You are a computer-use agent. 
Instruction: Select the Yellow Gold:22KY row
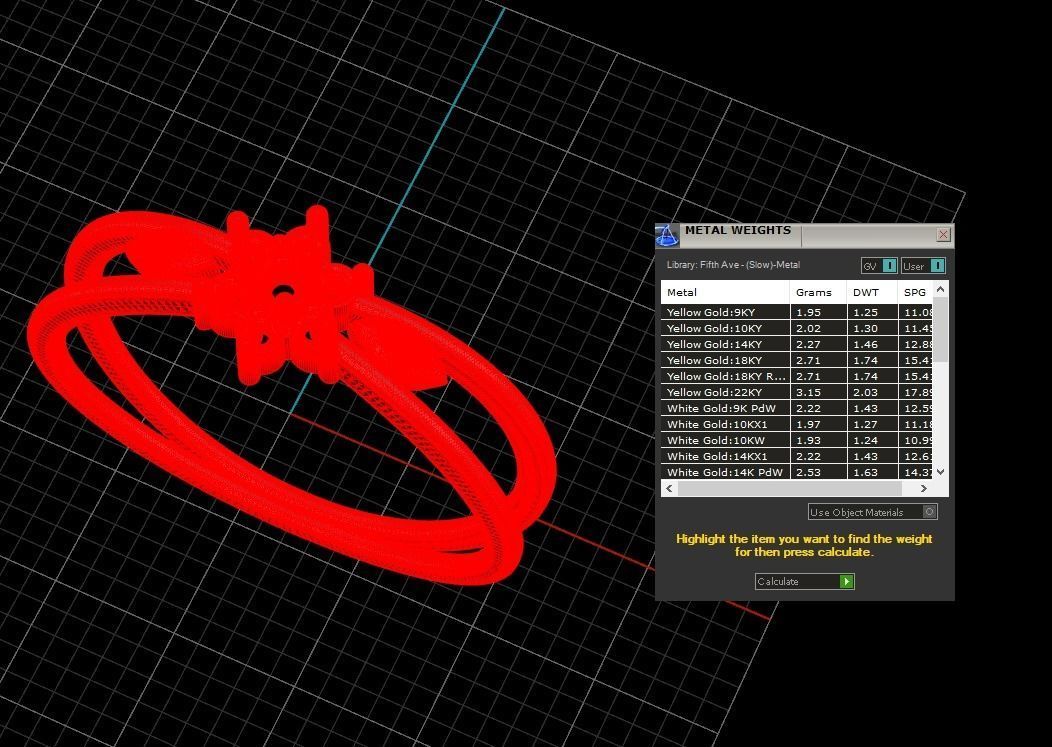(796, 393)
